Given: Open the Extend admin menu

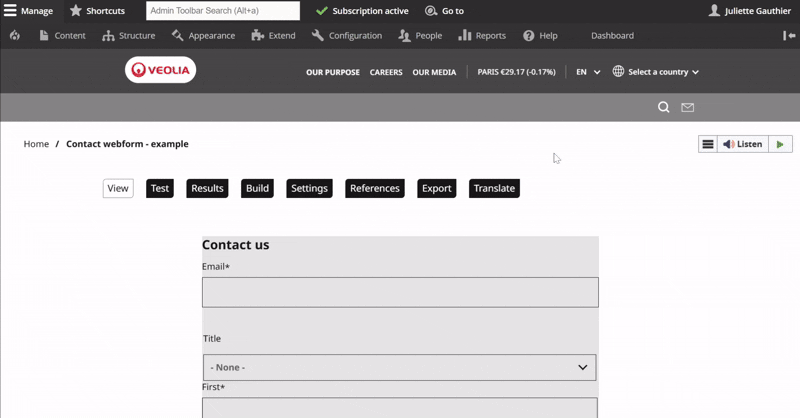Looking at the screenshot, I should (273, 36).
